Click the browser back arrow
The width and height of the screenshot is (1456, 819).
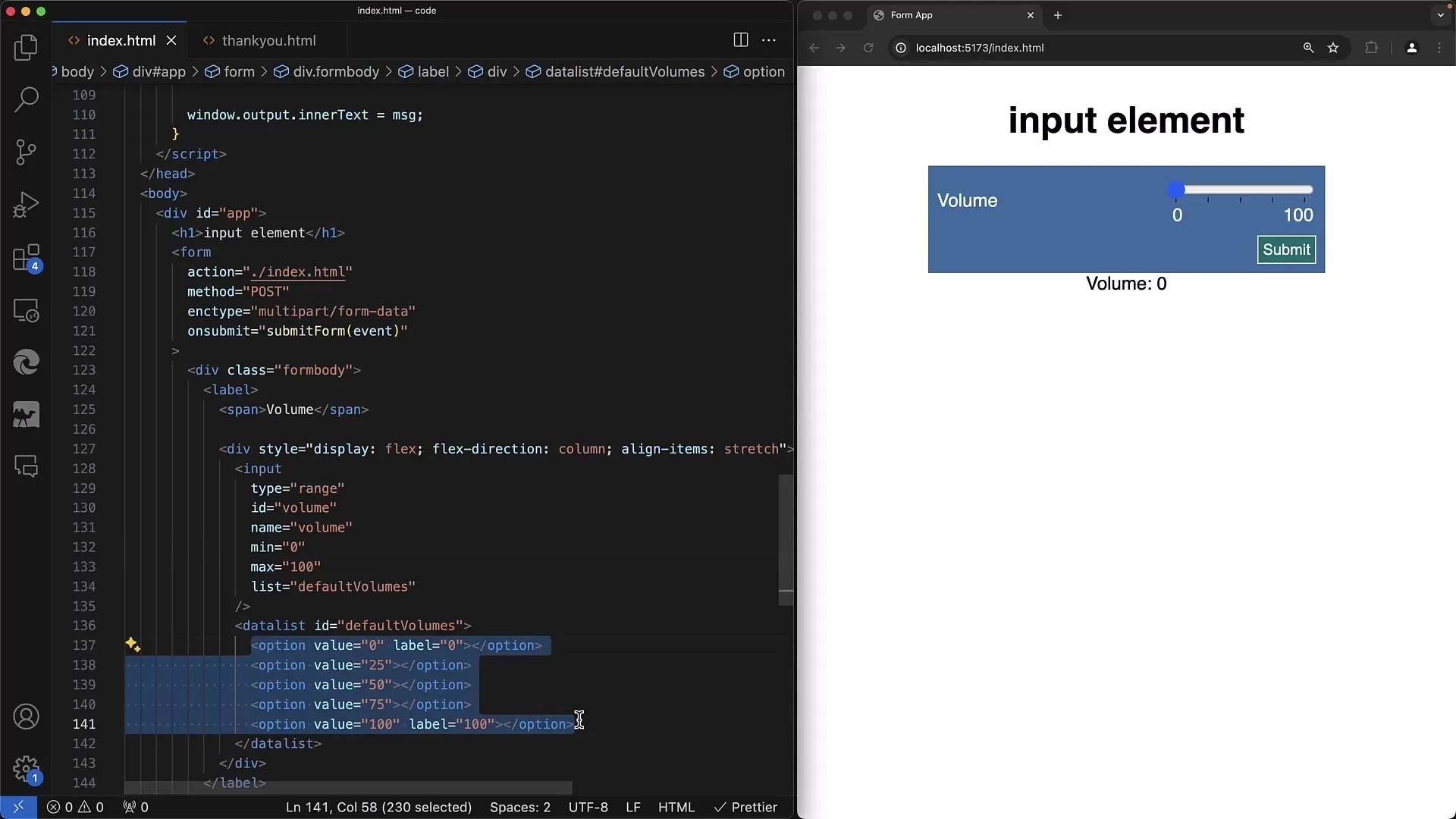click(x=814, y=48)
